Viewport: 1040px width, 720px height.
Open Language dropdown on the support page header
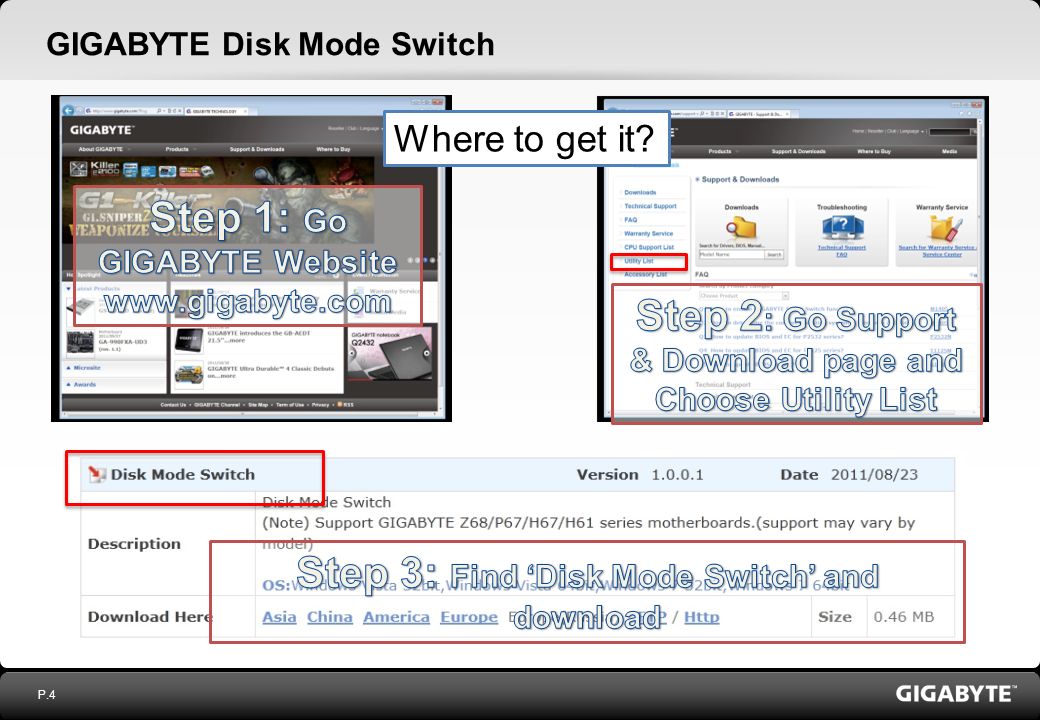coord(910,131)
